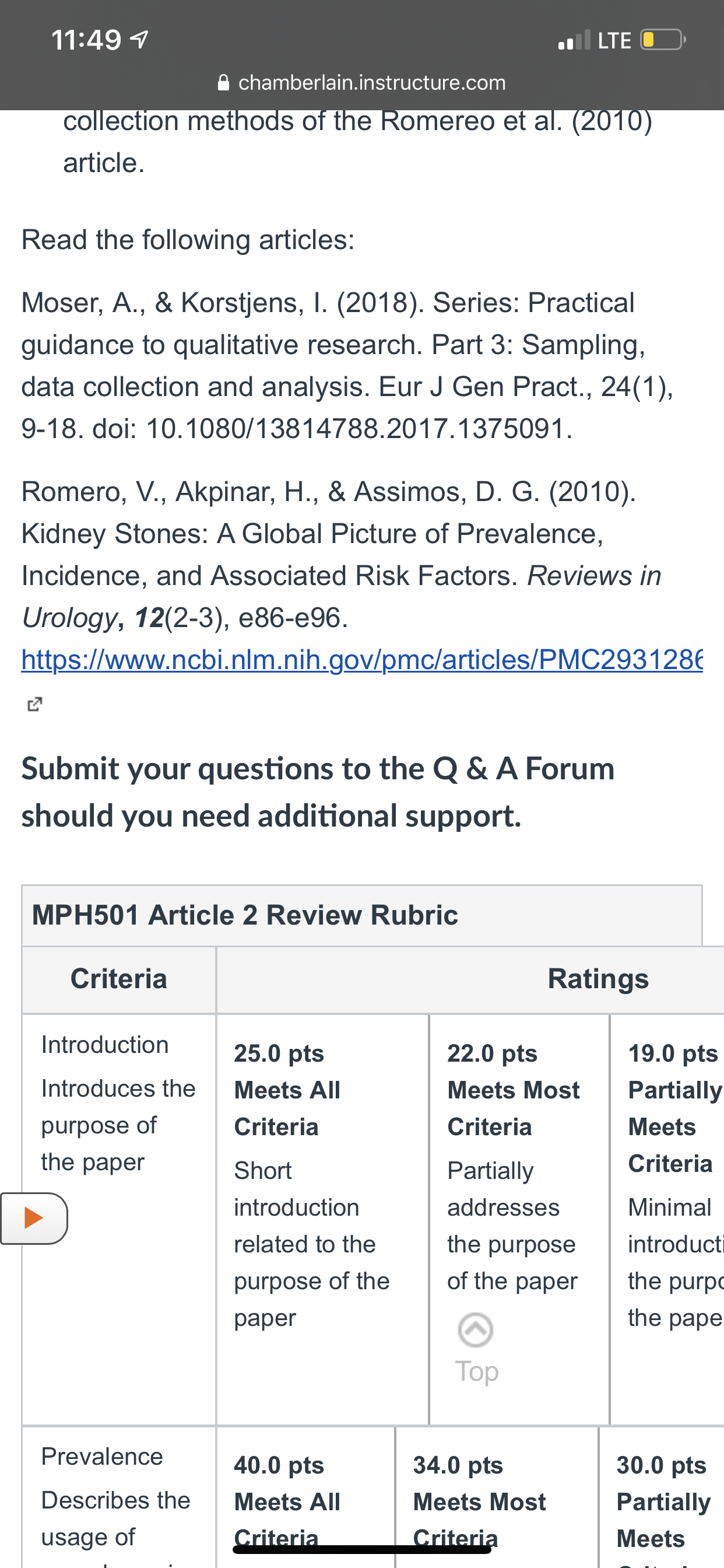Tap the LTE network indicator
Viewport: 724px width, 1568px height.
pos(614,41)
